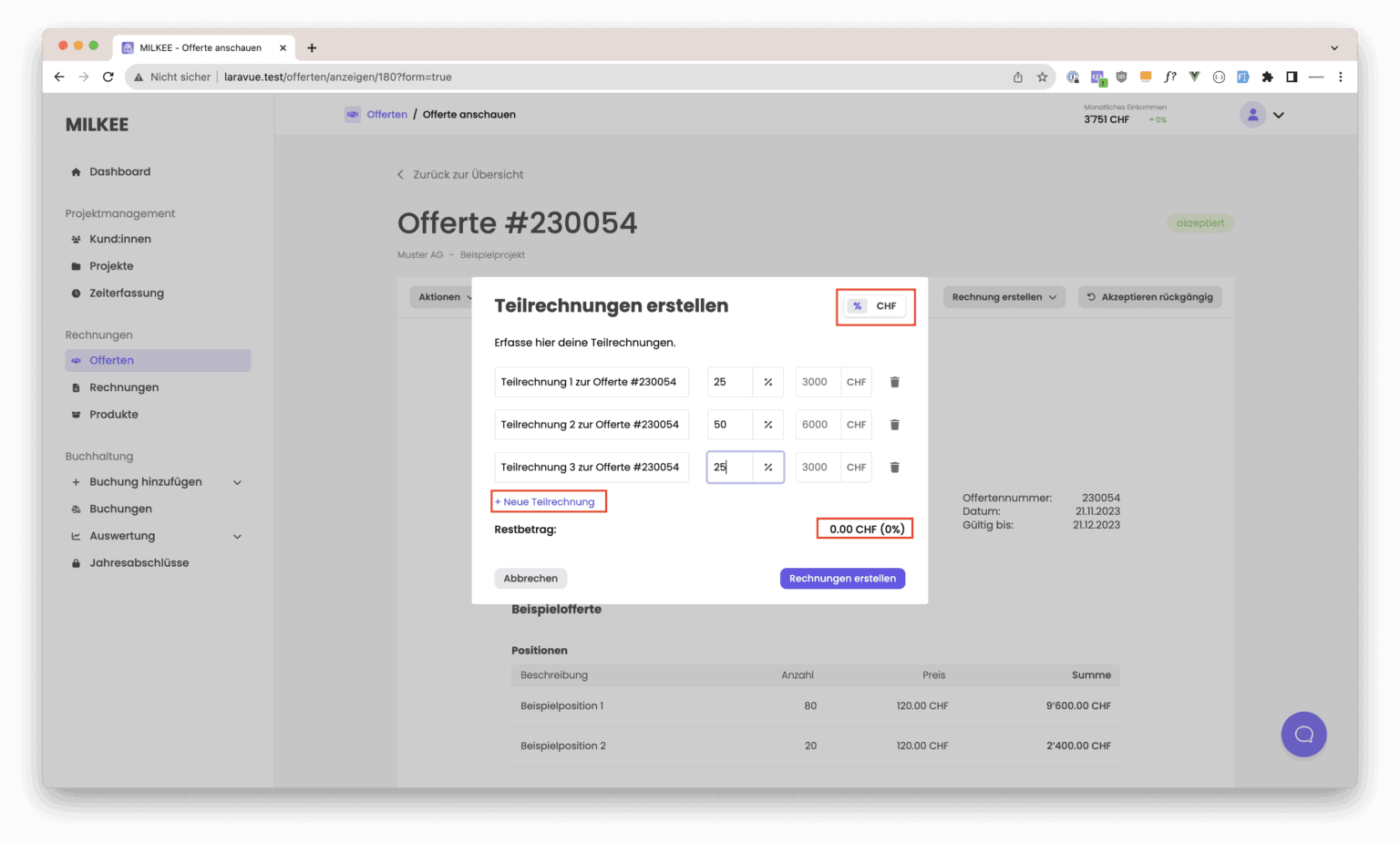Expand Auswertung sidebar section
The width and height of the screenshot is (1400, 844).
237,537
